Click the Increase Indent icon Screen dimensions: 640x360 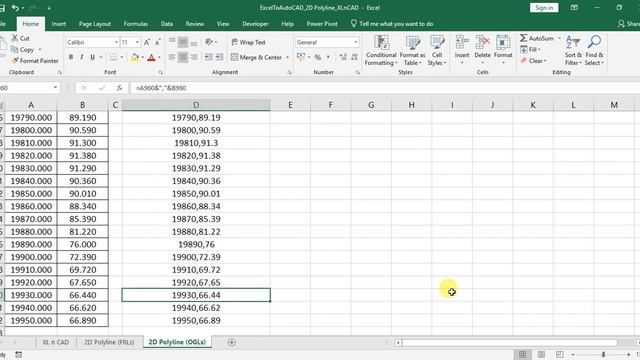[219, 57]
